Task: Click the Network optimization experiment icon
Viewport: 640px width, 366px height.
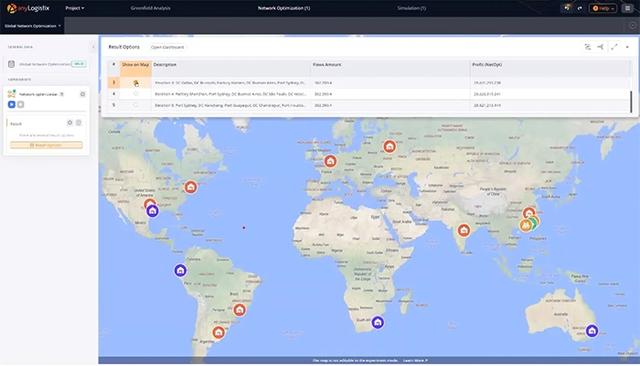Action: 11,94
